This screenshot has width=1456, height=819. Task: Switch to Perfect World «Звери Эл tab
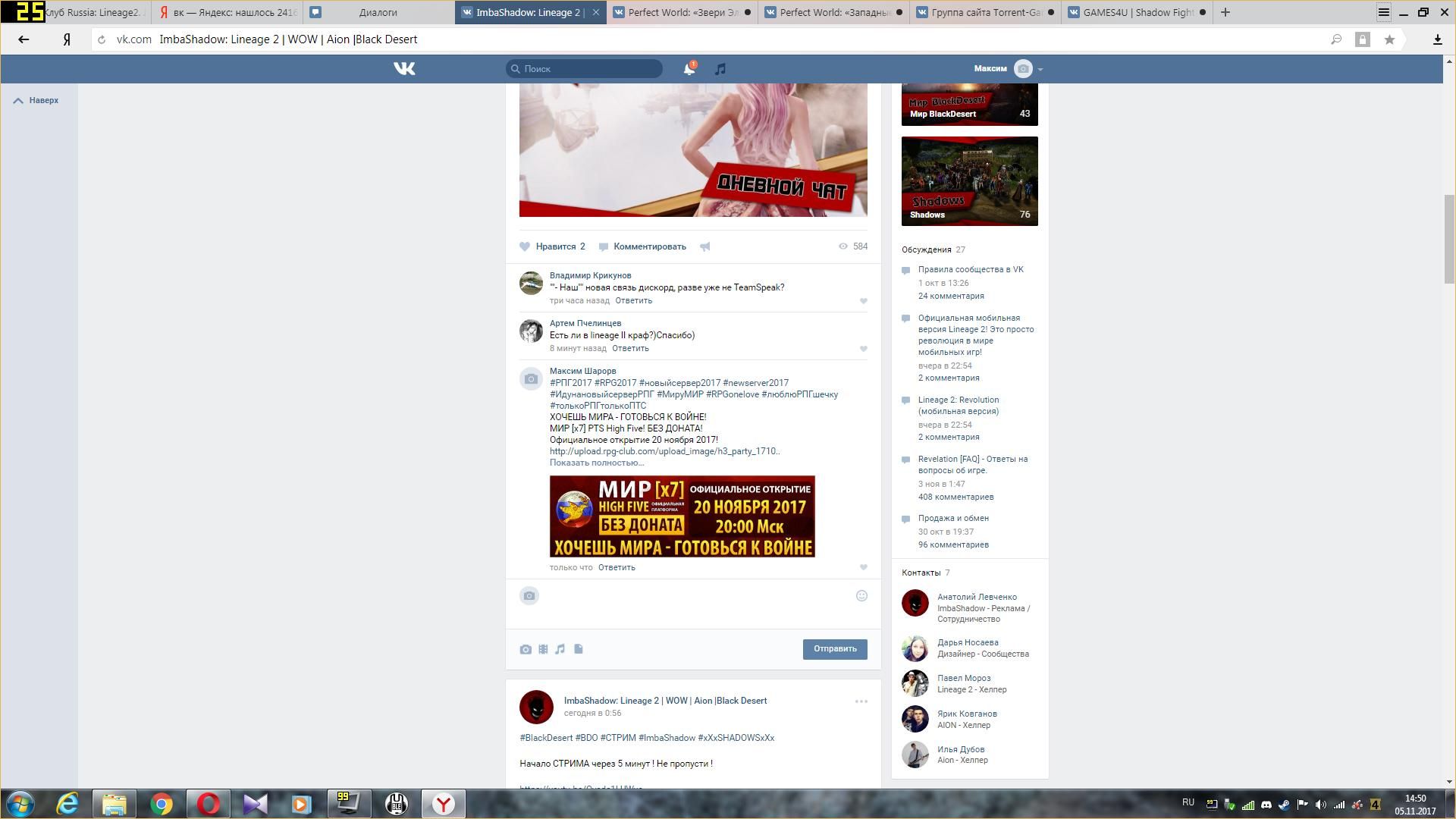pyautogui.click(x=682, y=12)
